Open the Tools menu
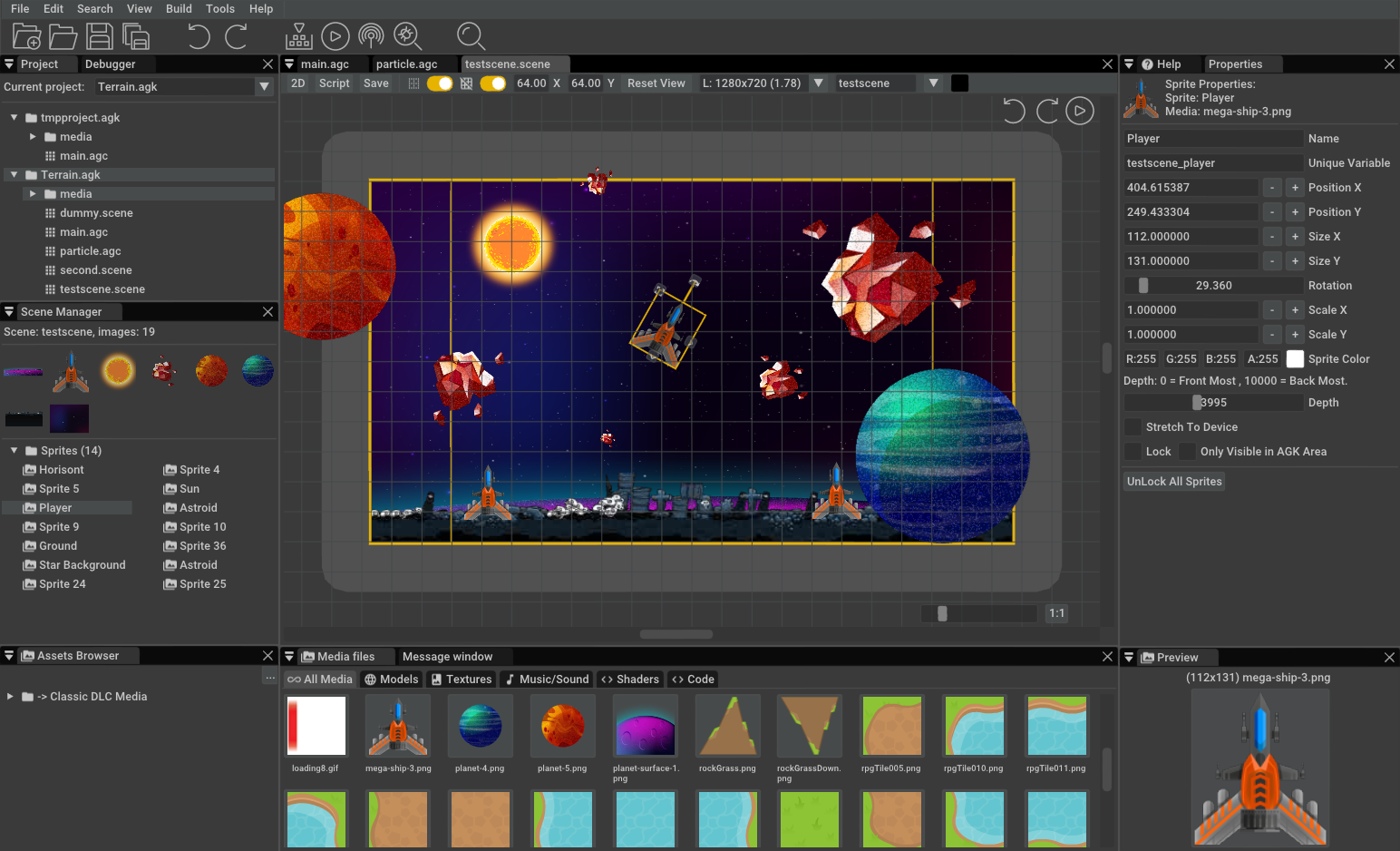Screen dimensions: 1400x851 coord(220,9)
